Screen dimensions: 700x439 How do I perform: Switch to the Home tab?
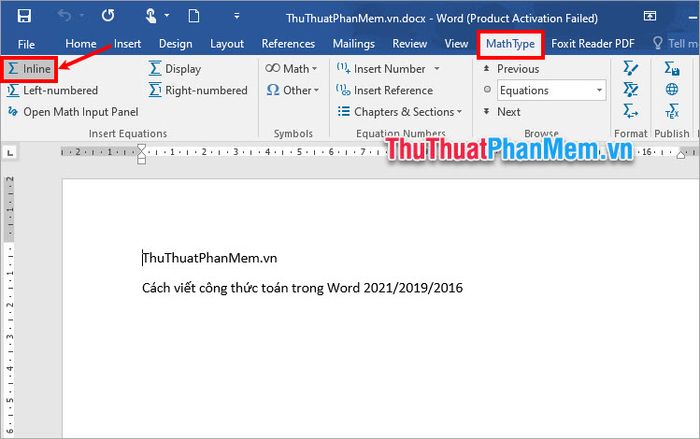(81, 44)
